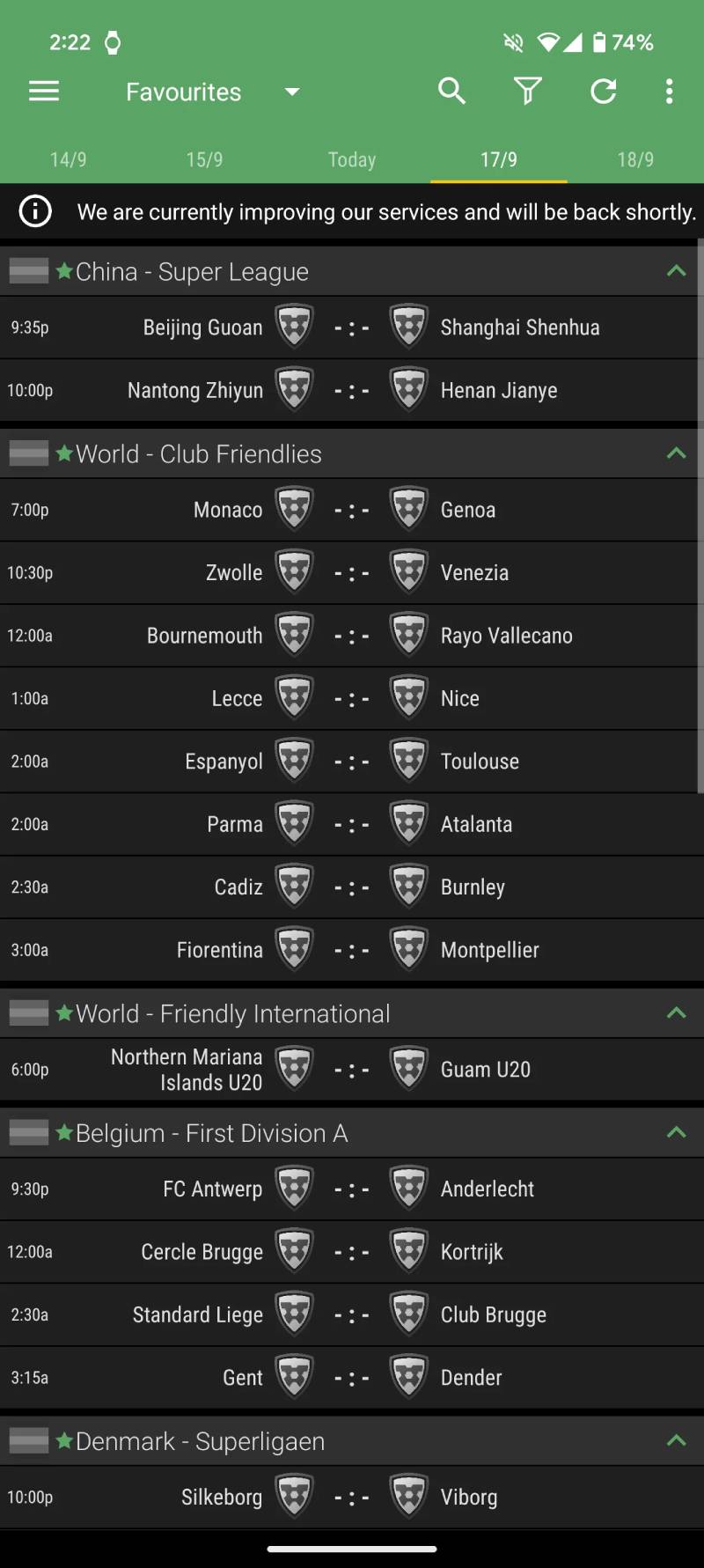
Task: Open the filter funnel icon
Action: pos(527,92)
